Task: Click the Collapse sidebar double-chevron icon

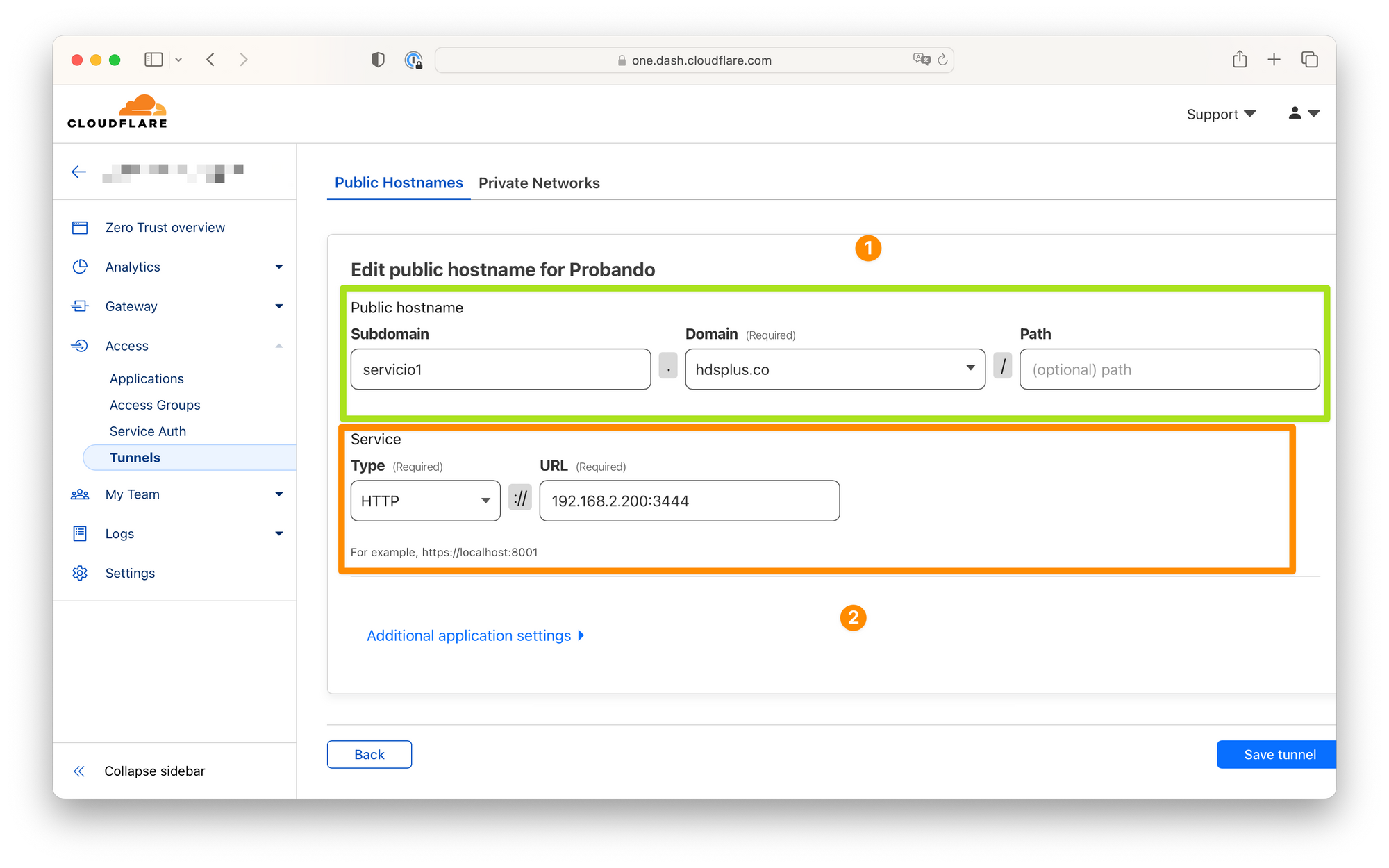Action: point(79,771)
